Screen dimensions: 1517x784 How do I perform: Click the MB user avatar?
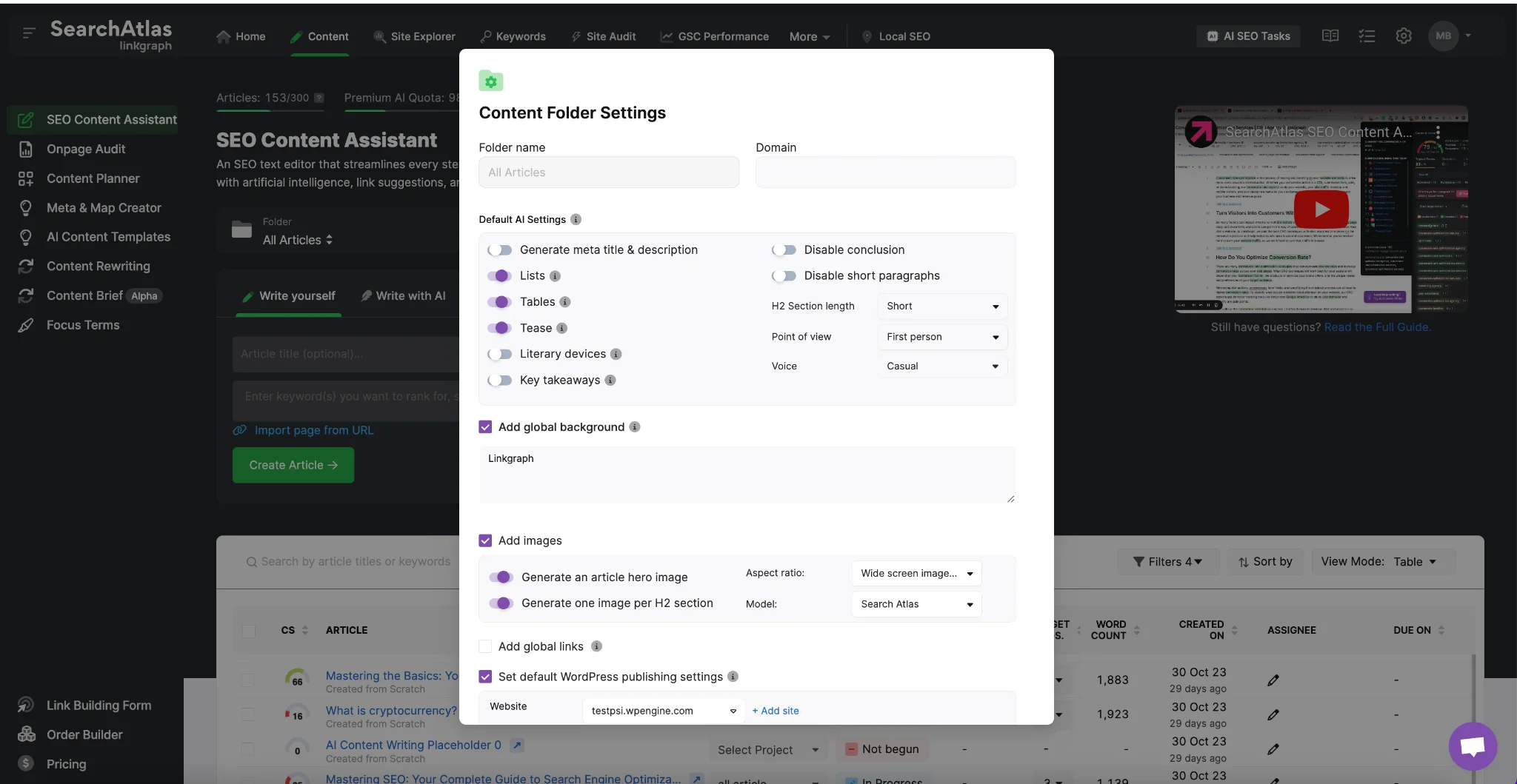pyautogui.click(x=1443, y=36)
